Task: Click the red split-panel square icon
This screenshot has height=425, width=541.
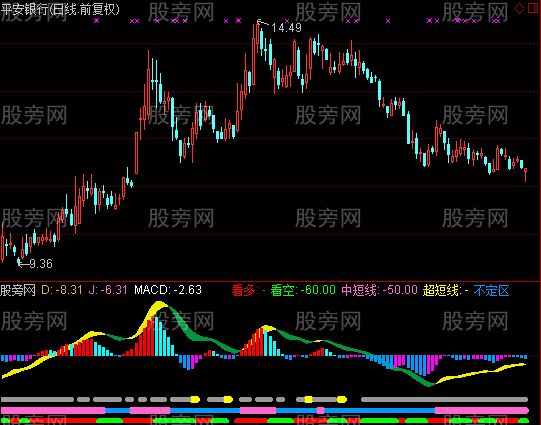Action: tap(534, 8)
